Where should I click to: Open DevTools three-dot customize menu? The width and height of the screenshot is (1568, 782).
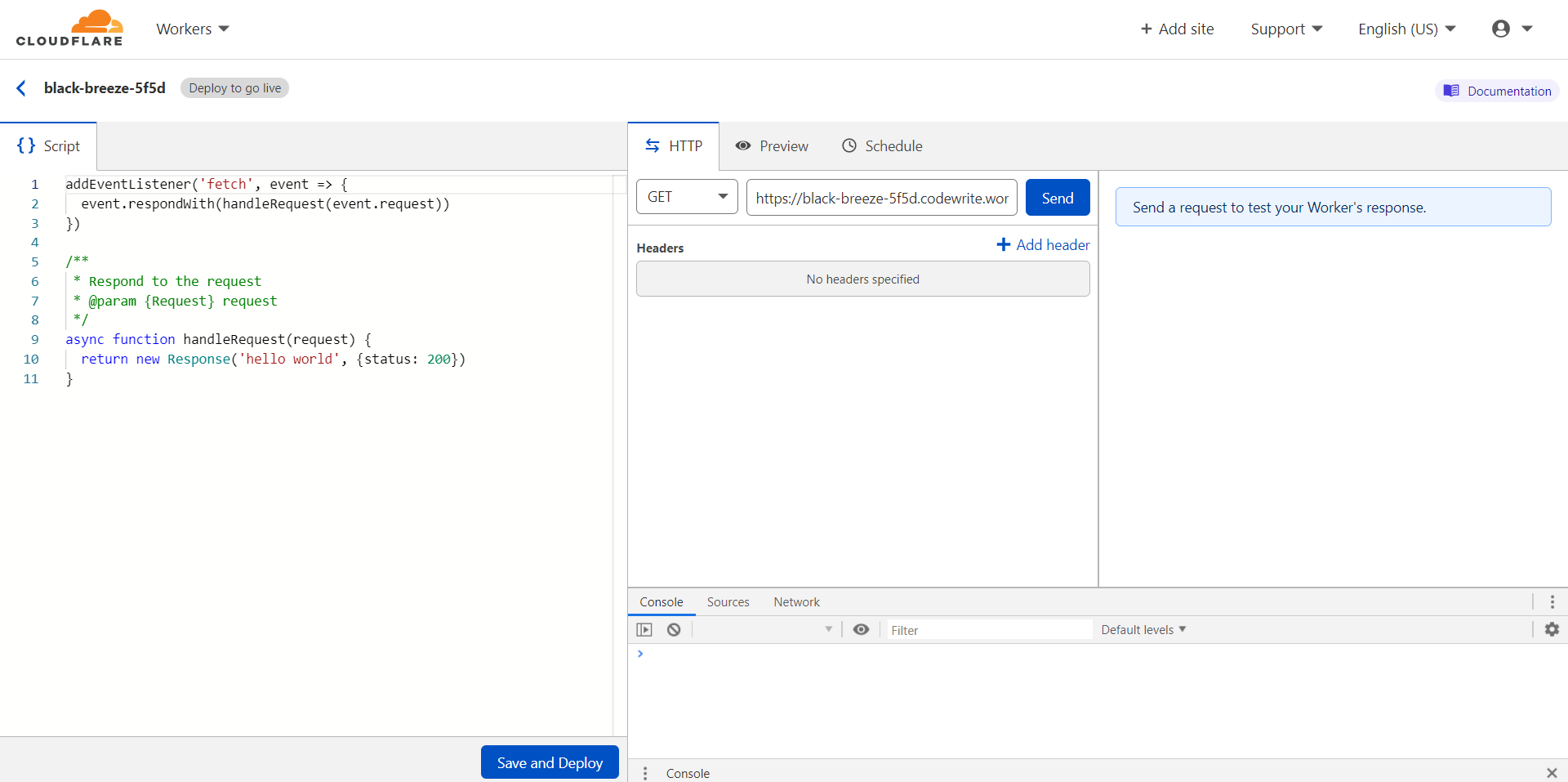[x=1552, y=602]
